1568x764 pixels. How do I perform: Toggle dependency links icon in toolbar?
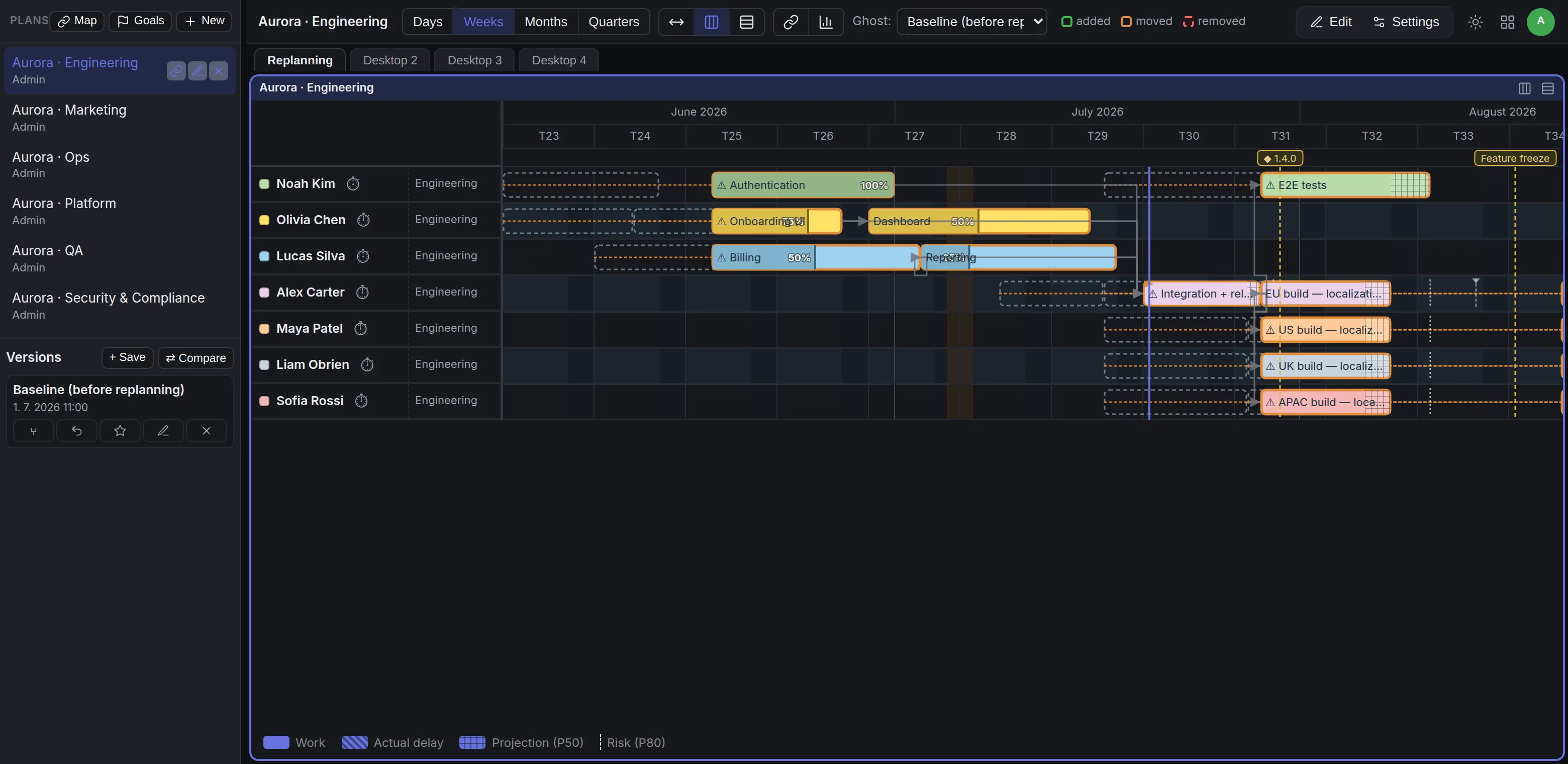pos(791,22)
